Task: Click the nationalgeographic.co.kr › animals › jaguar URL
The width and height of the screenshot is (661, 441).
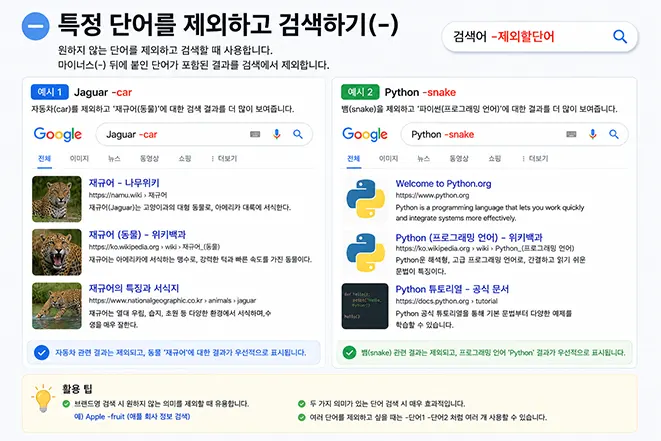Action: [x=172, y=301]
